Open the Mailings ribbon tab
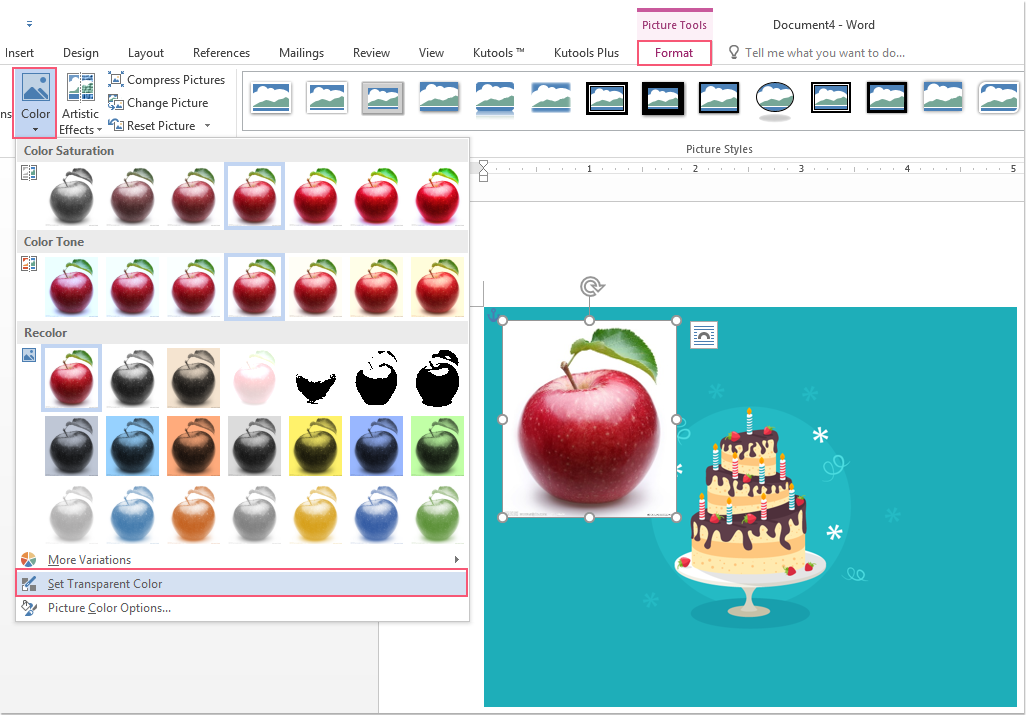The width and height of the screenshot is (1026, 715). pyautogui.click(x=302, y=52)
